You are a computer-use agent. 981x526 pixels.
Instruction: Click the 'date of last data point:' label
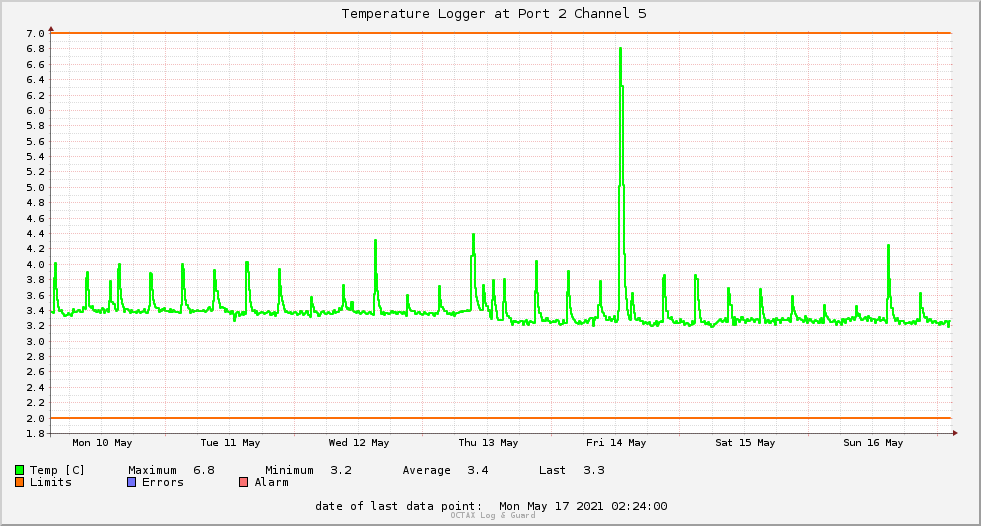399,506
